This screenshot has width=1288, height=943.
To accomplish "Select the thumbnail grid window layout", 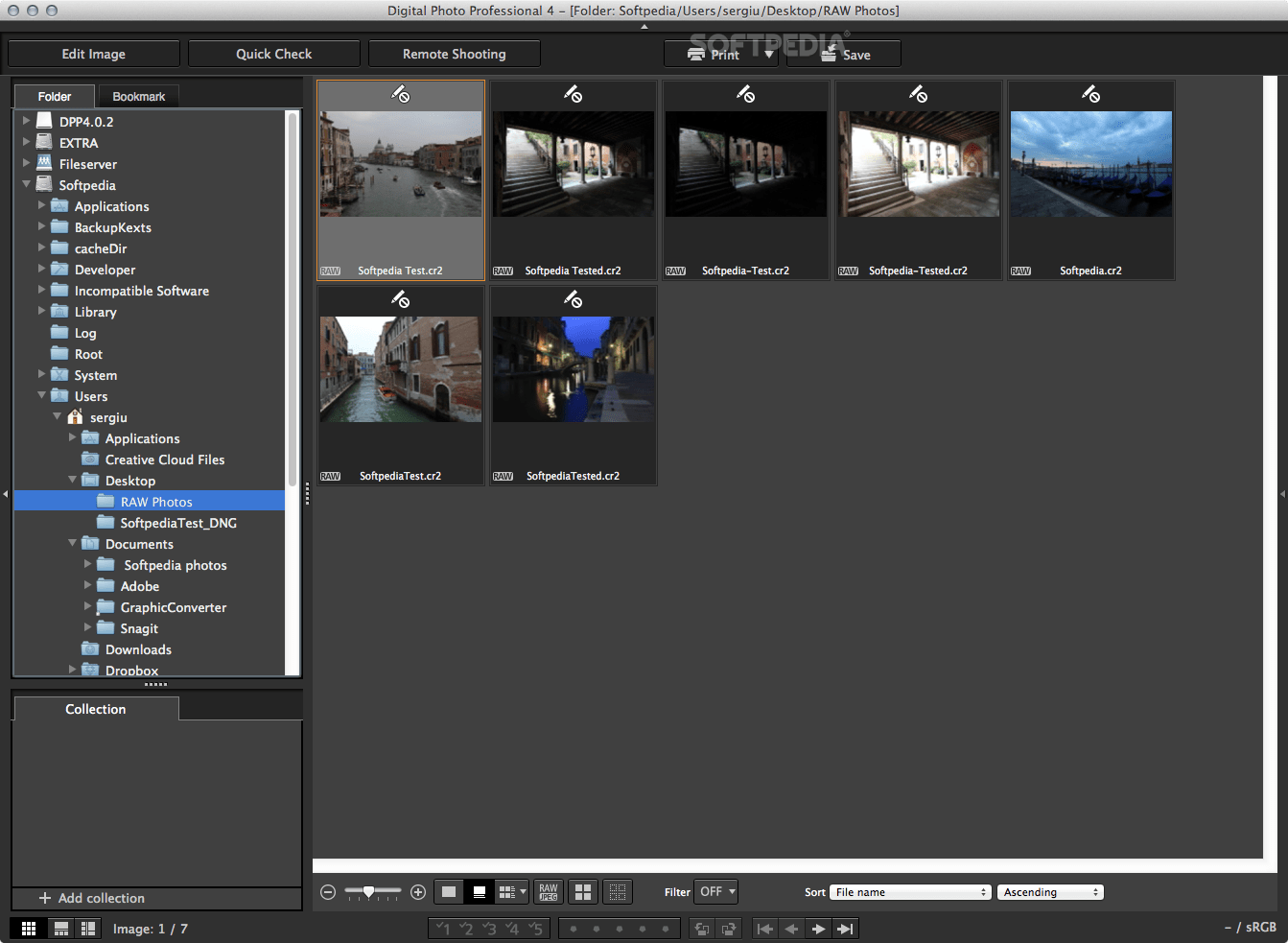I will point(29,929).
